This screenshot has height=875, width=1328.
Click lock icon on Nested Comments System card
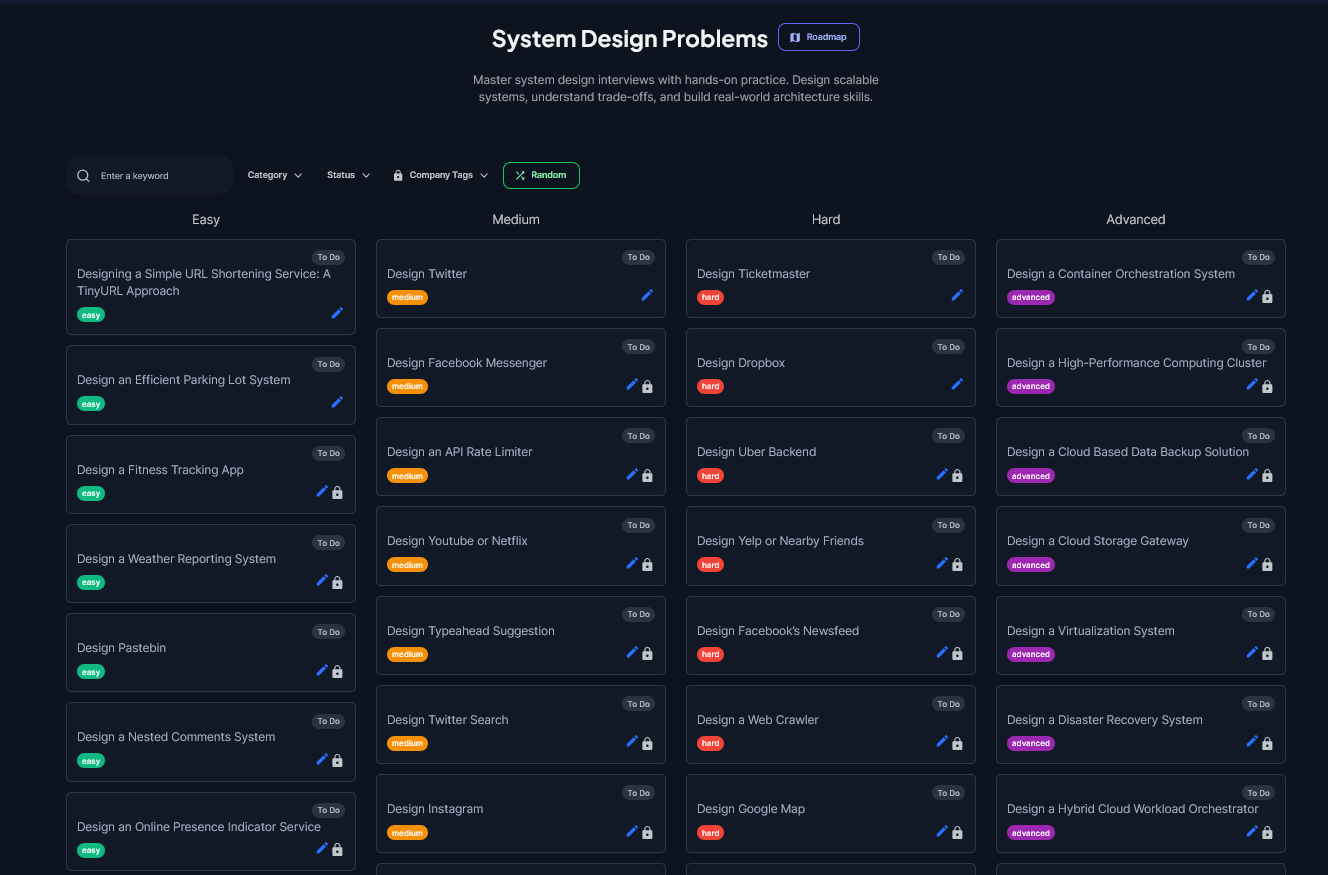pyautogui.click(x=337, y=761)
